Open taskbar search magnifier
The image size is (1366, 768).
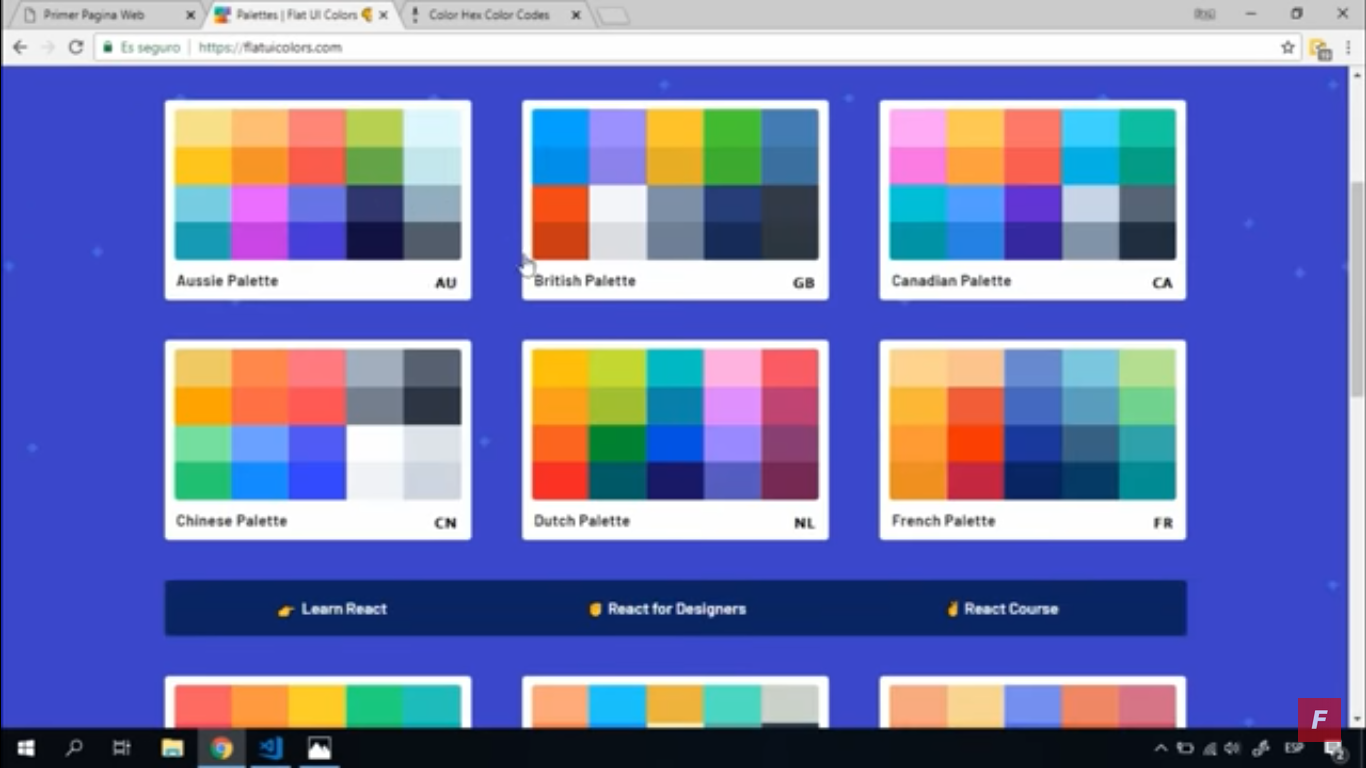tap(74, 748)
